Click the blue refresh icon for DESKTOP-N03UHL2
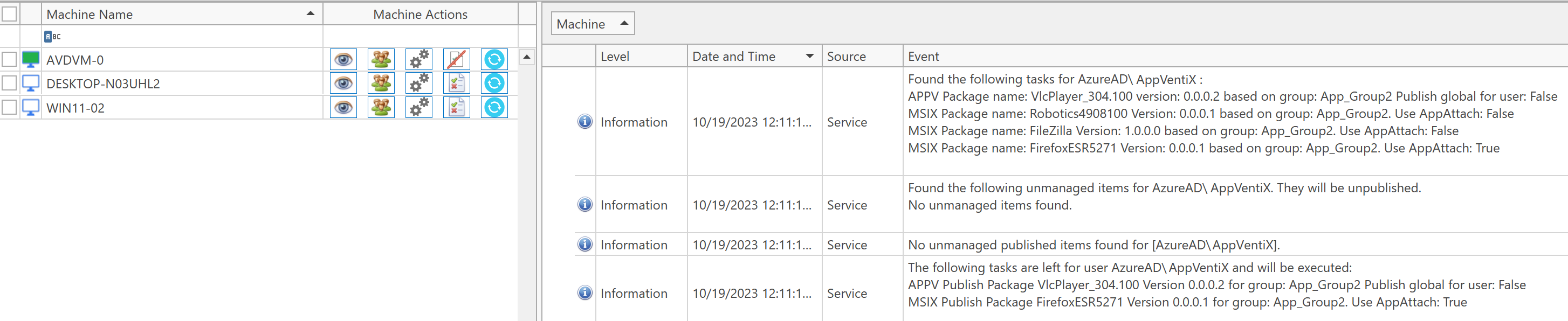 pos(494,83)
